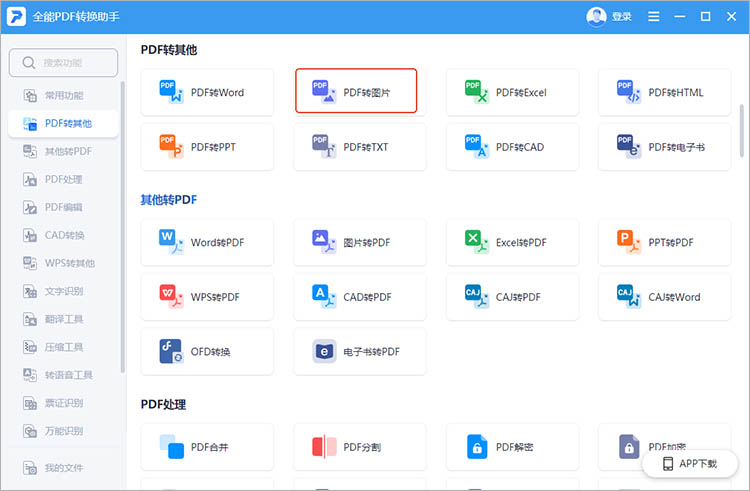Click the 其他转PDF section heading

tap(169, 200)
